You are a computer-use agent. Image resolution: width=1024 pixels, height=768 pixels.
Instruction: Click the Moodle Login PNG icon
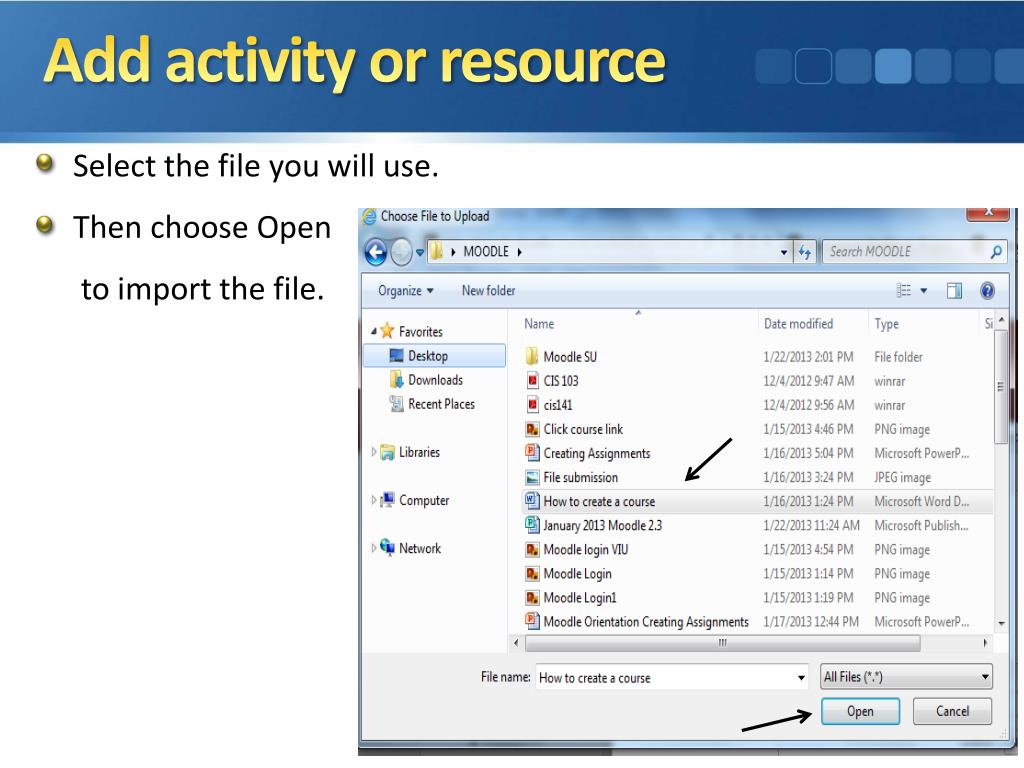point(532,574)
